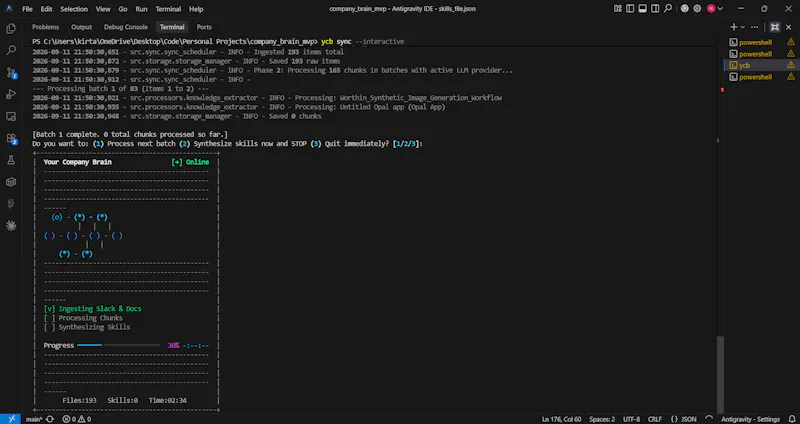The height and width of the screenshot is (424, 800).
Task: Open the Help menu
Action: click(x=196, y=9)
